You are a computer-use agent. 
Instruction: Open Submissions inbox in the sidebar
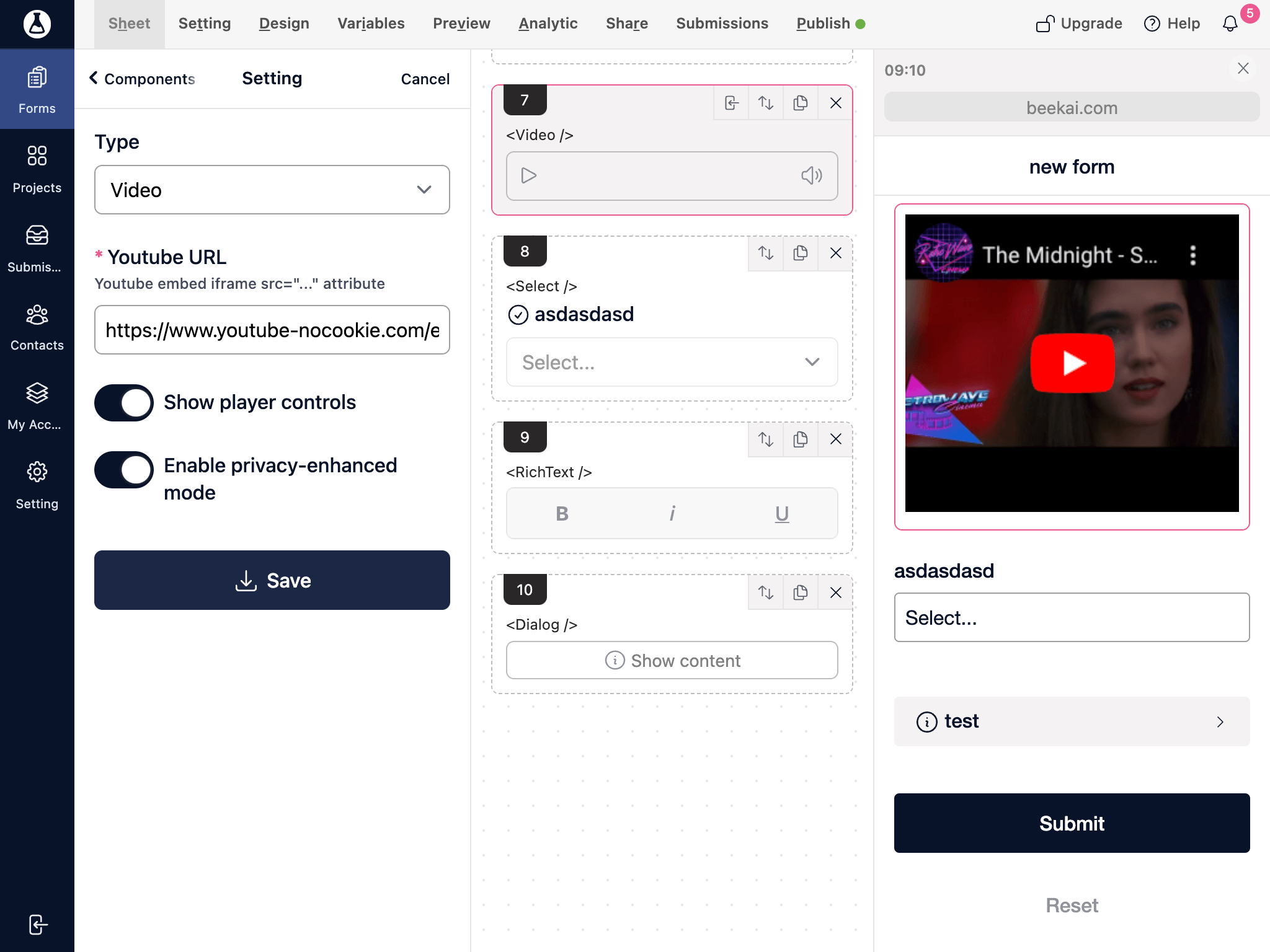[x=37, y=248]
